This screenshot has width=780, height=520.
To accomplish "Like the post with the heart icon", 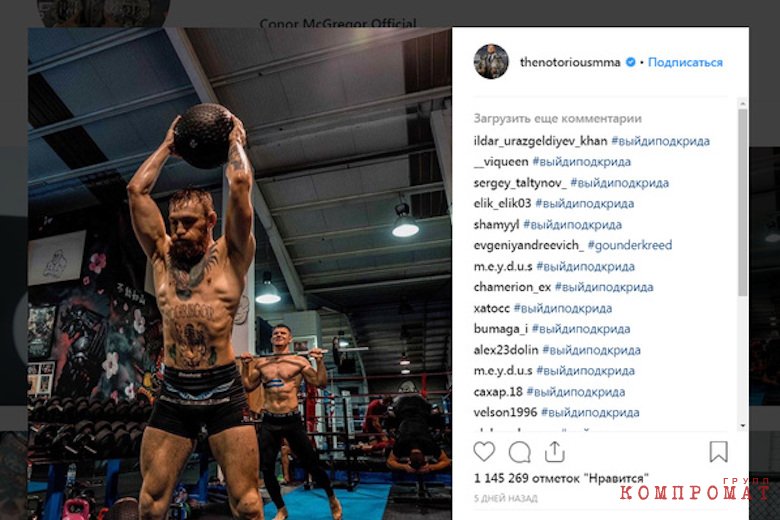I will coord(484,451).
